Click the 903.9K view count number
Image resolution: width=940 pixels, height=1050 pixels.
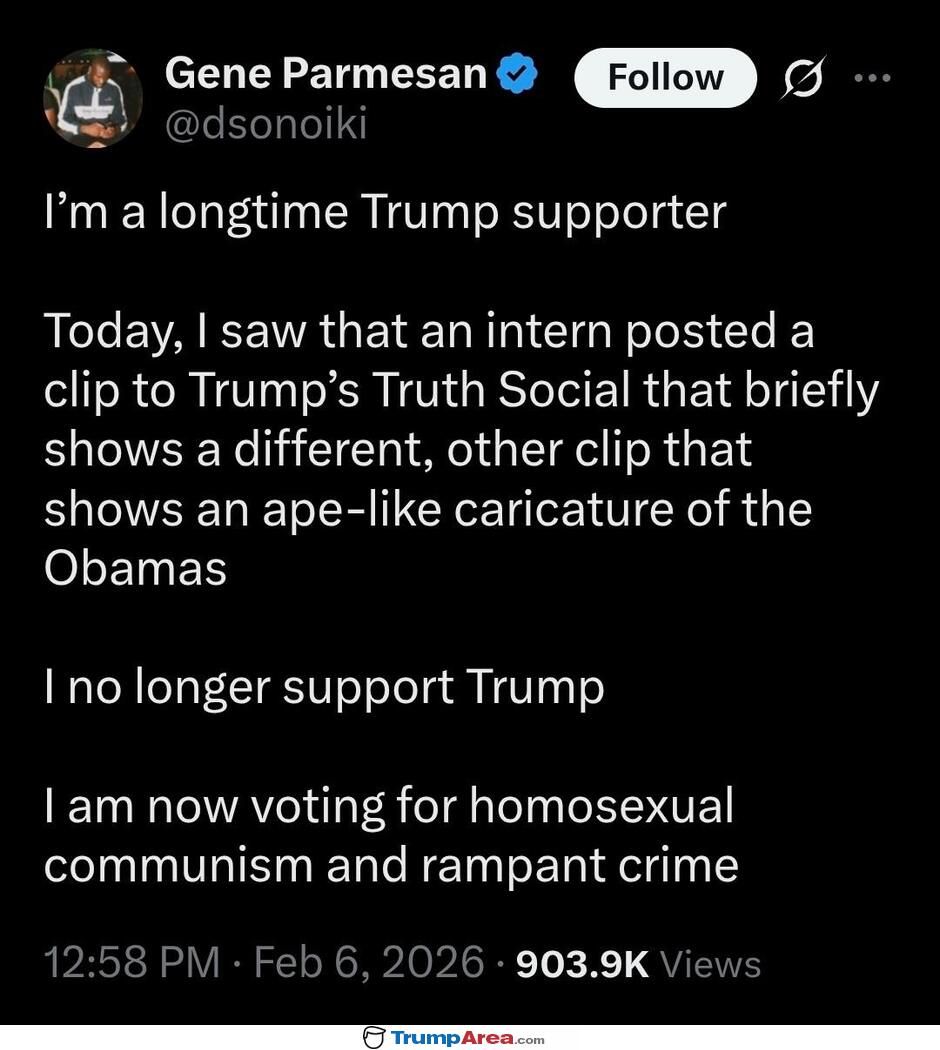pos(582,963)
